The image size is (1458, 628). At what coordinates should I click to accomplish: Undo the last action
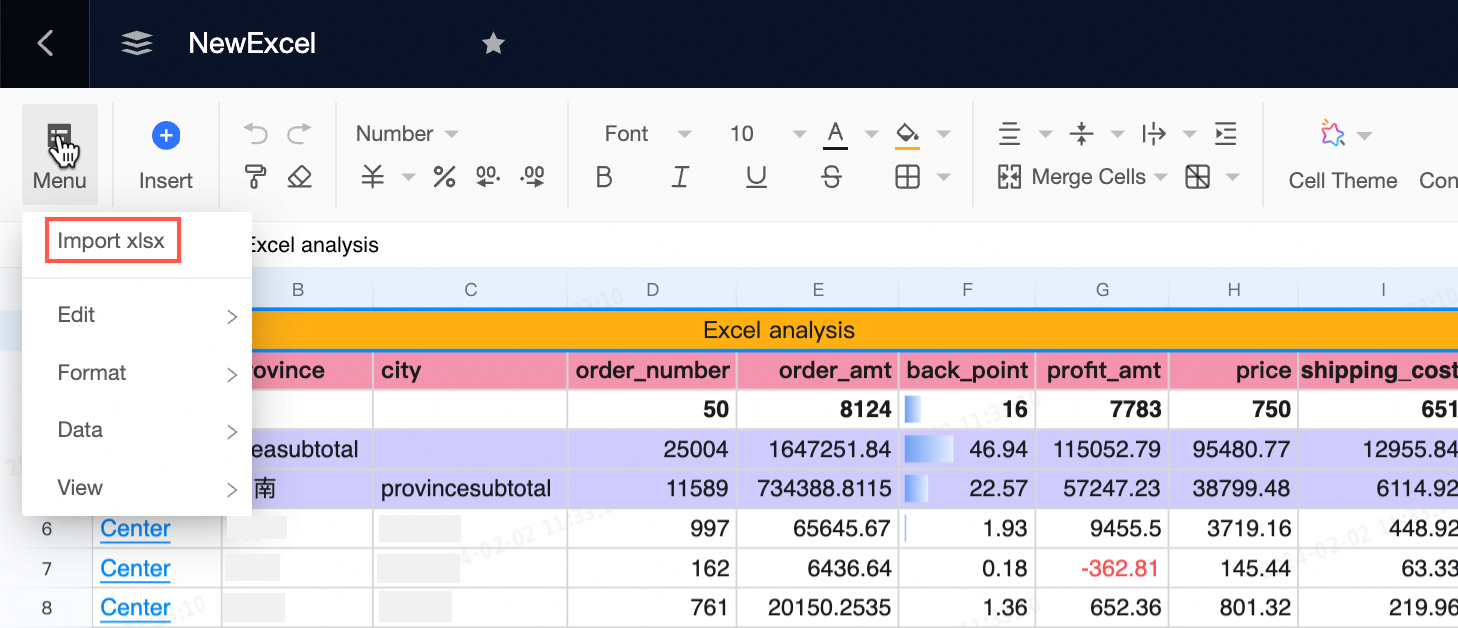256,134
